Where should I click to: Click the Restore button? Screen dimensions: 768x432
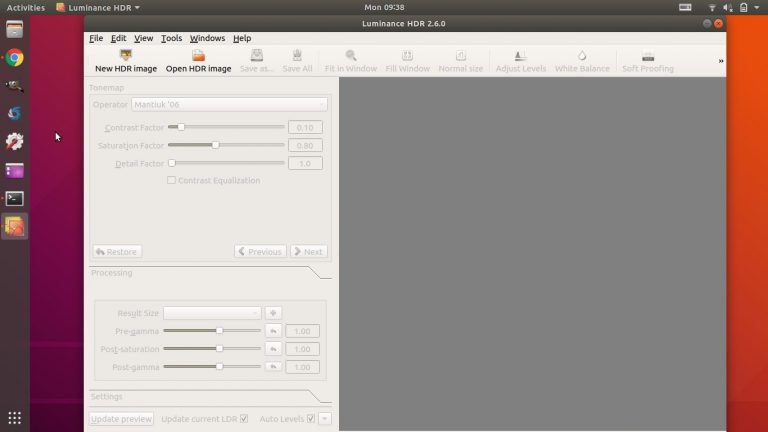(x=117, y=252)
